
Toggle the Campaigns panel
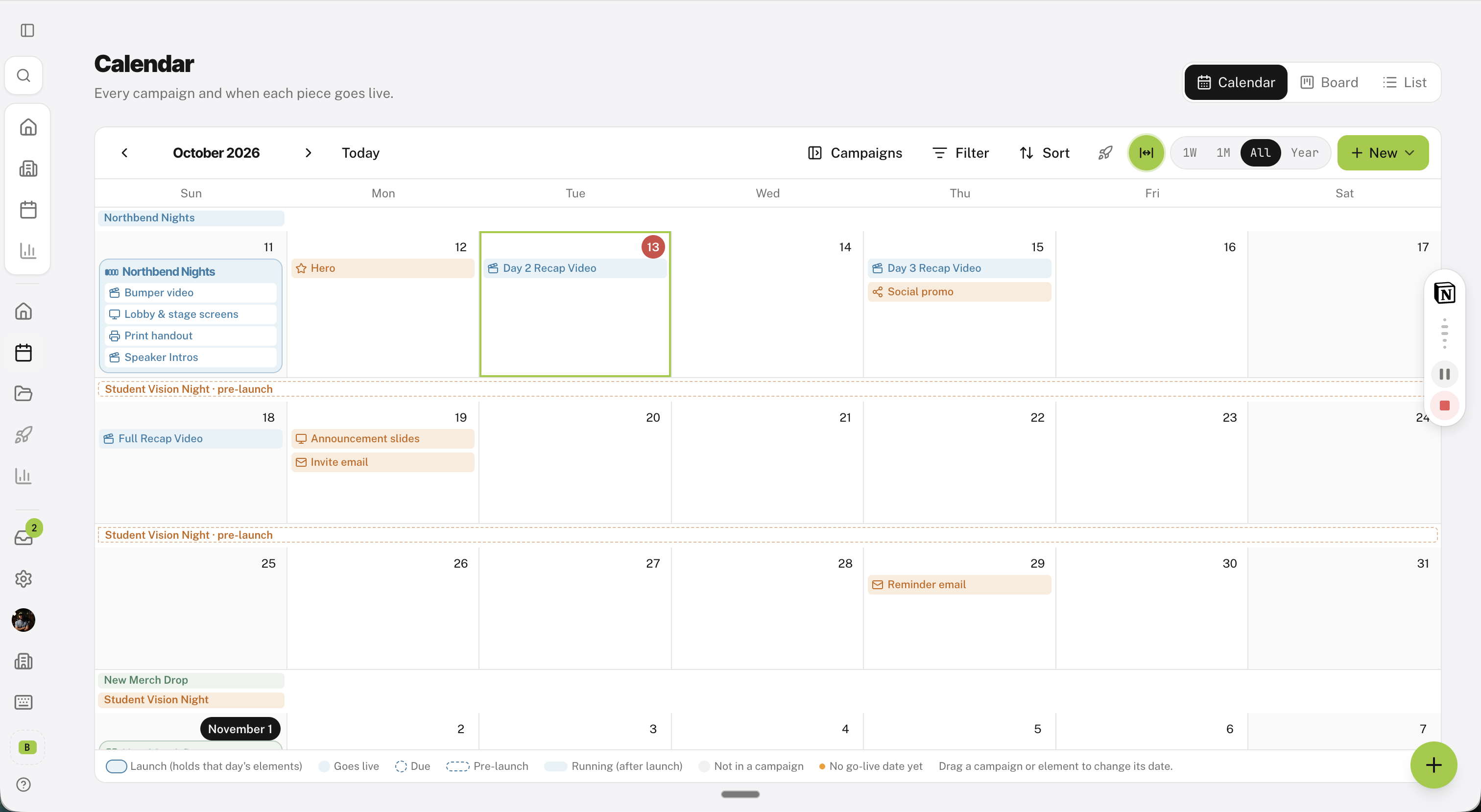pyautogui.click(x=855, y=153)
